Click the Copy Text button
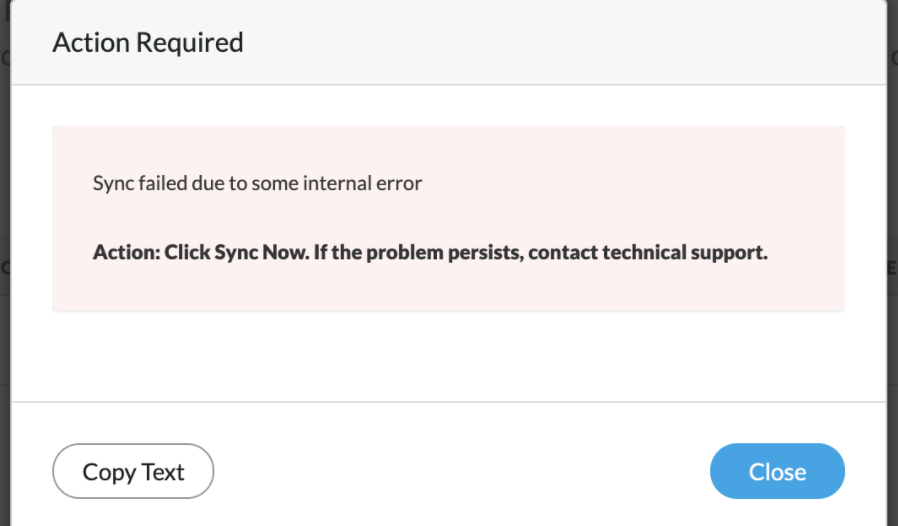Screen dimensions: 898x526 click(133, 471)
